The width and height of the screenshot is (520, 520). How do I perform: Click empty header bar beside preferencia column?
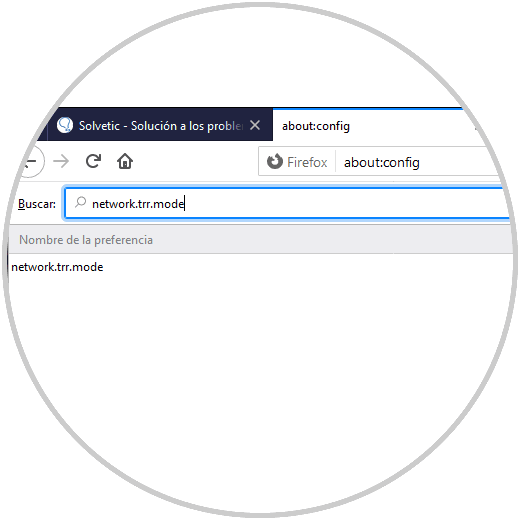click(333, 240)
